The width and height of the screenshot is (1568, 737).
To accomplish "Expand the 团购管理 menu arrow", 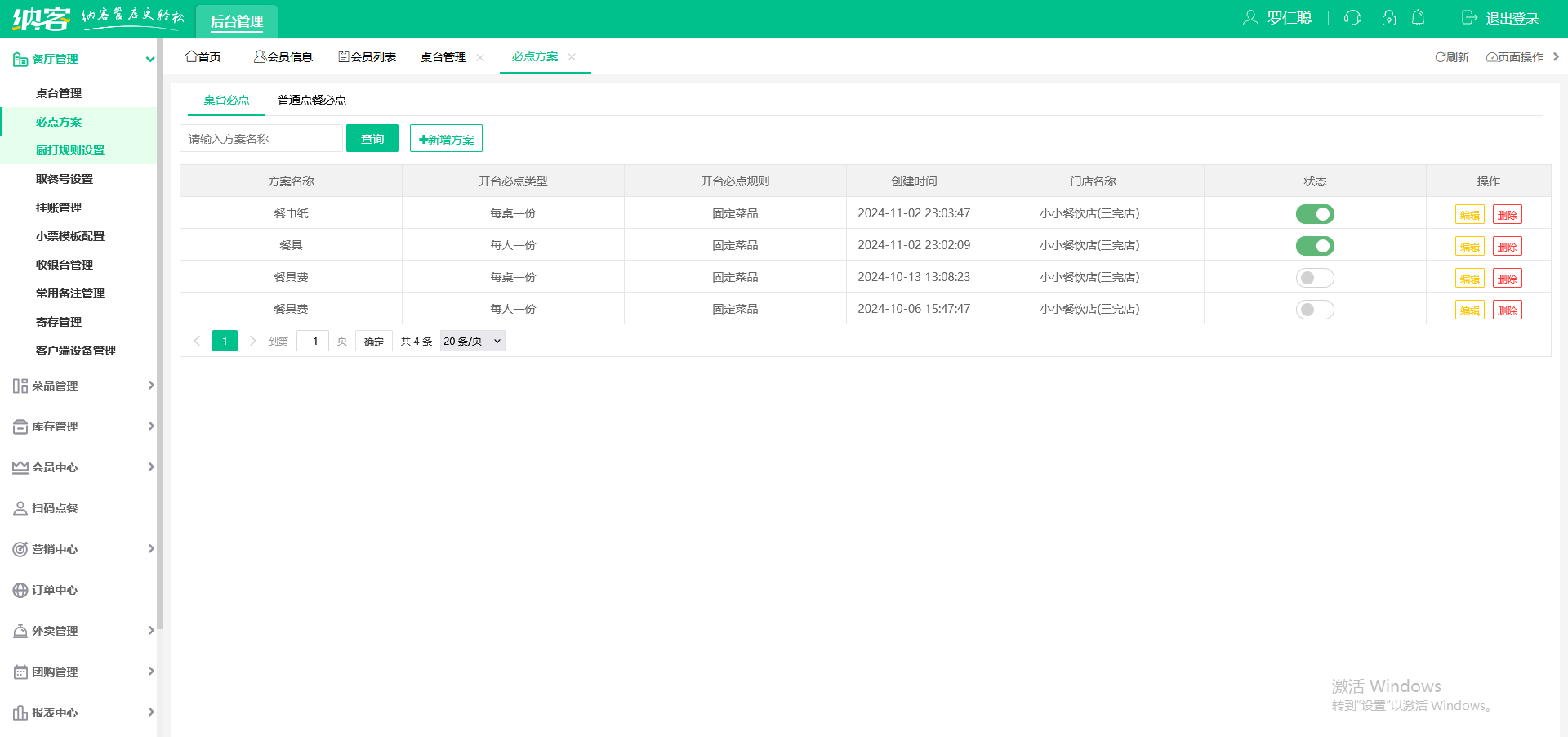I will pos(151,672).
